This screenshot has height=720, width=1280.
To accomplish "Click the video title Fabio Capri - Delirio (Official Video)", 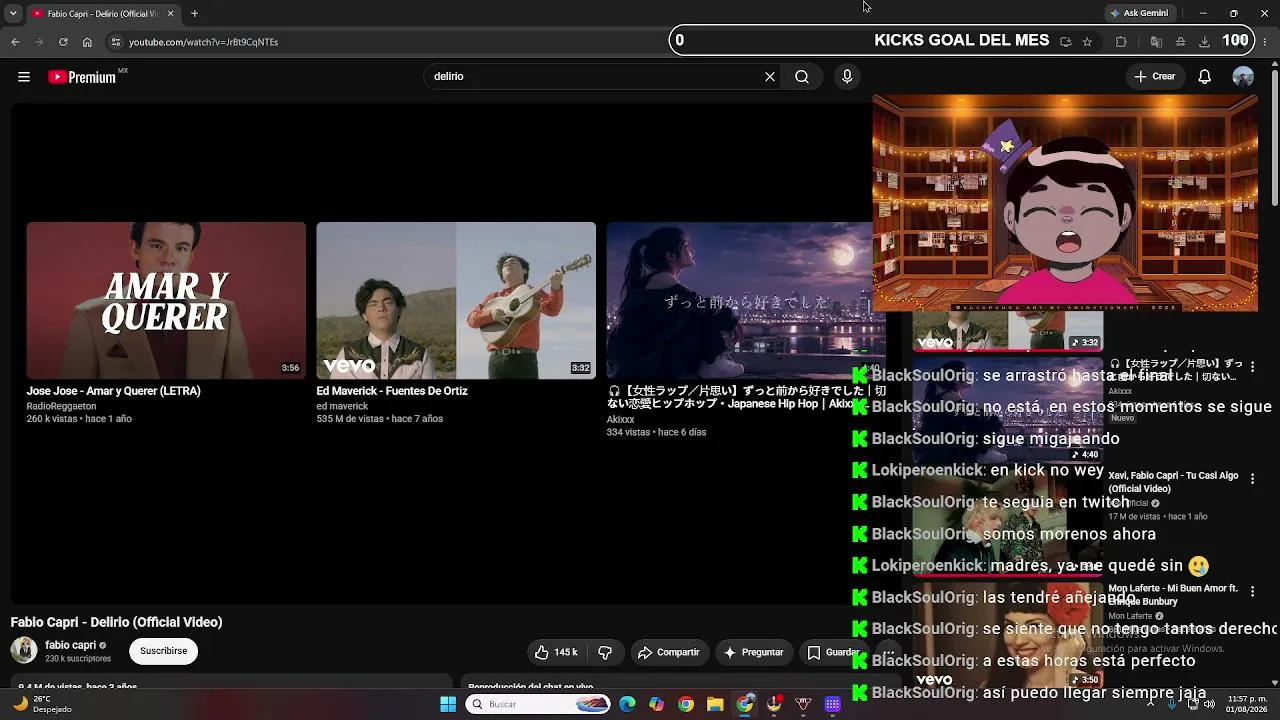I will point(117,622).
